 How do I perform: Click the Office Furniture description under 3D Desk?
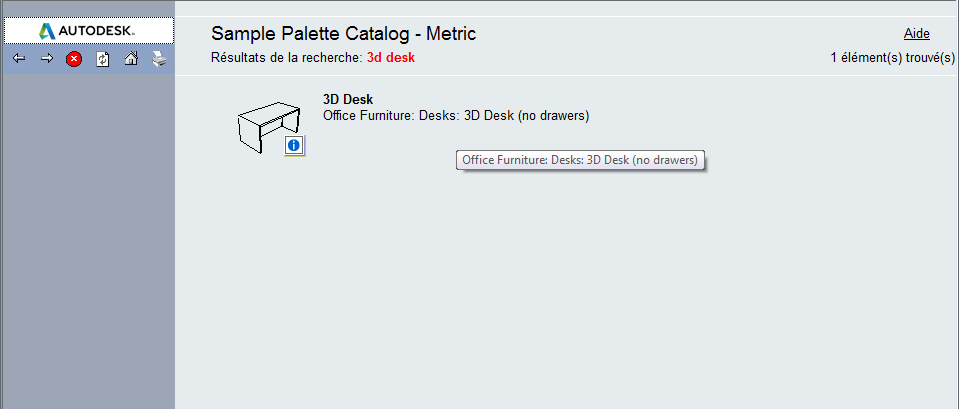click(456, 116)
